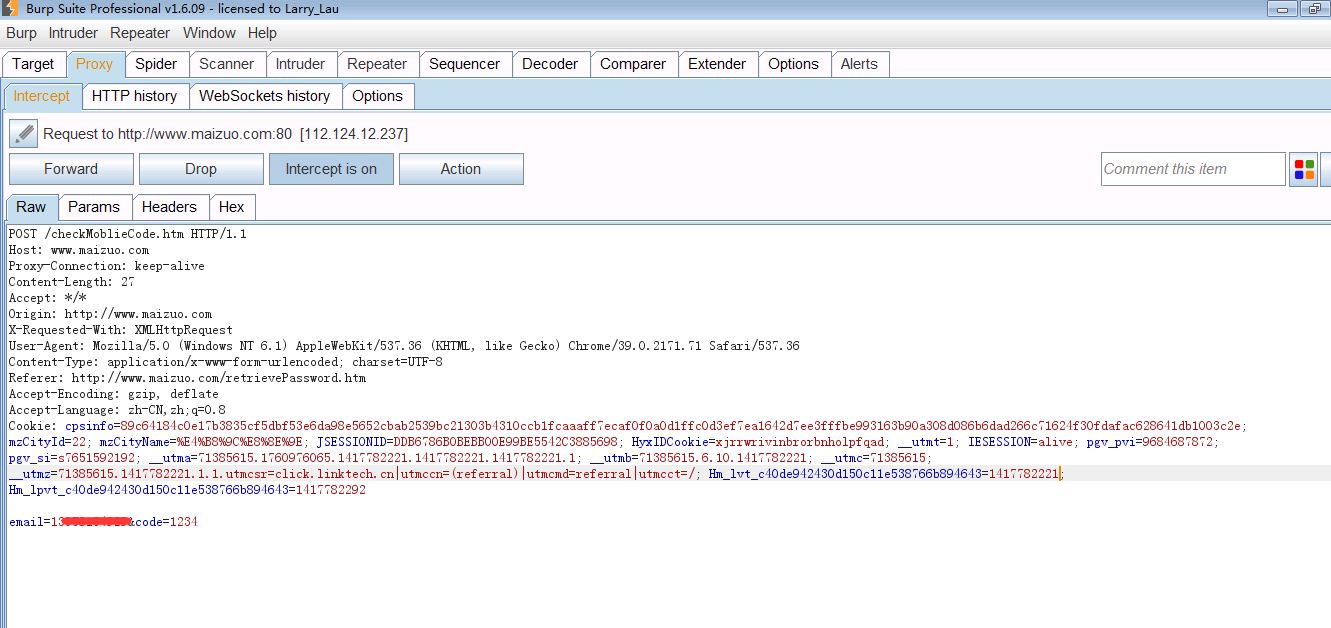Click the Burp Suite app icon in title bar
Image resolution: width=1331 pixels, height=628 pixels.
coord(11,9)
